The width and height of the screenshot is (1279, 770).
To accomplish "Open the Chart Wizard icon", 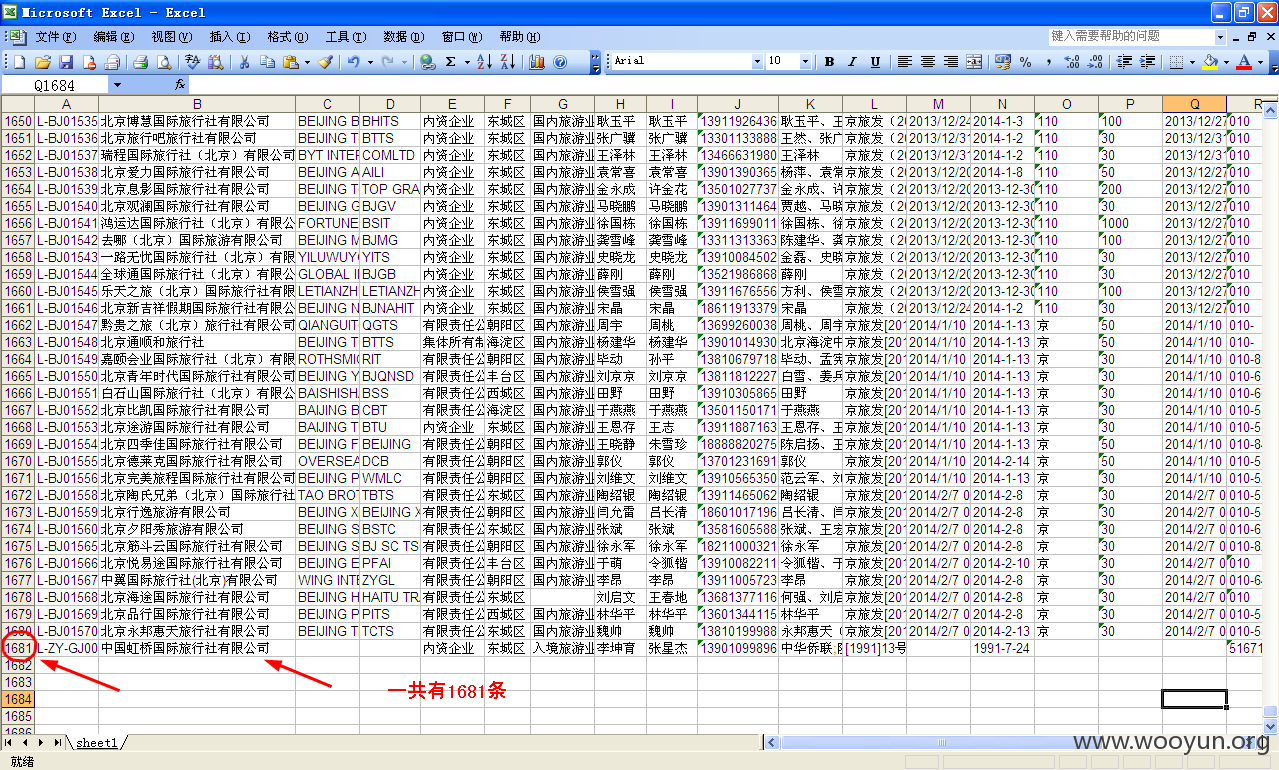I will (537, 62).
